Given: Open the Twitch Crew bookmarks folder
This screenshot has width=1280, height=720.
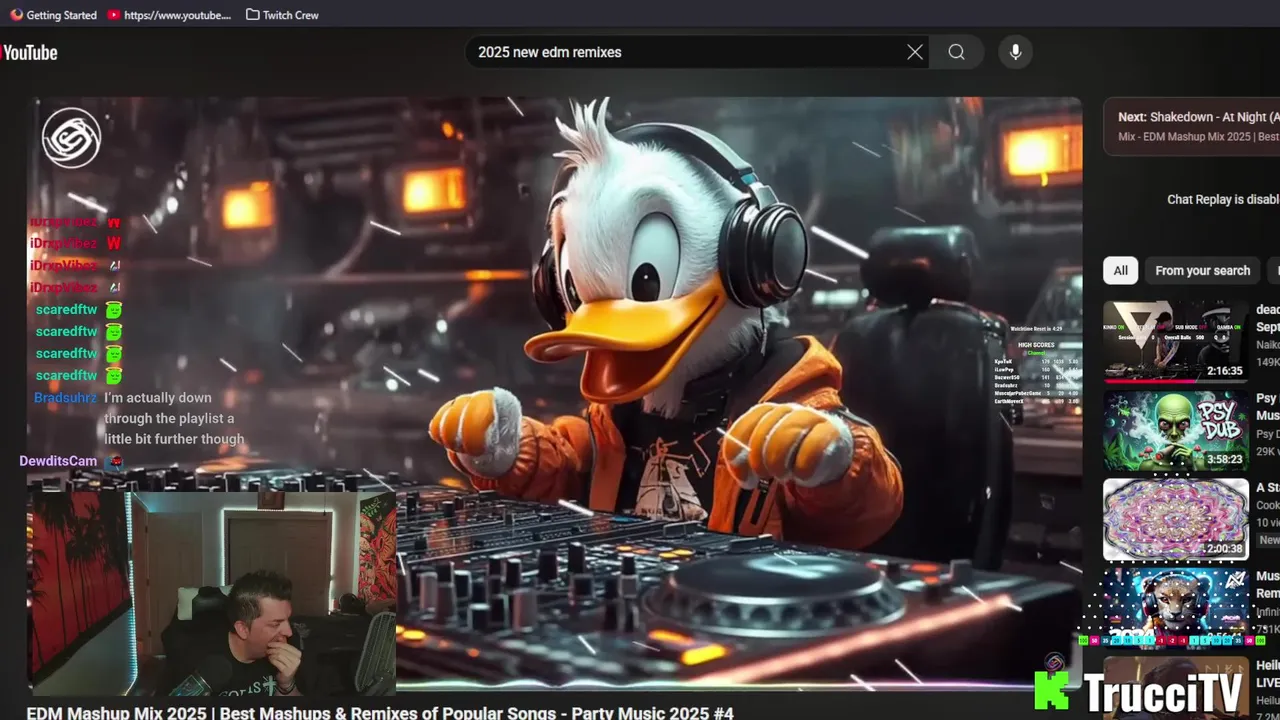Looking at the screenshot, I should [x=282, y=15].
